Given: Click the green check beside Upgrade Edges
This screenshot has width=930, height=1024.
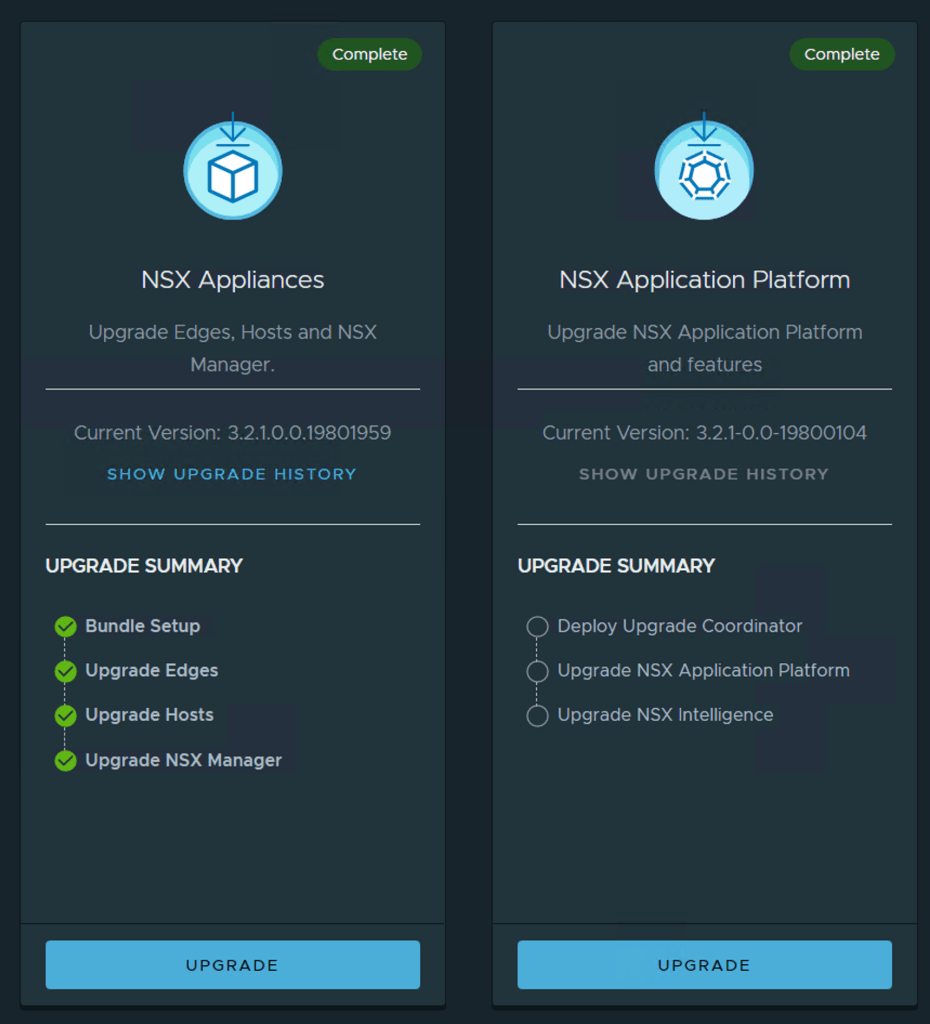Looking at the screenshot, I should 66,671.
